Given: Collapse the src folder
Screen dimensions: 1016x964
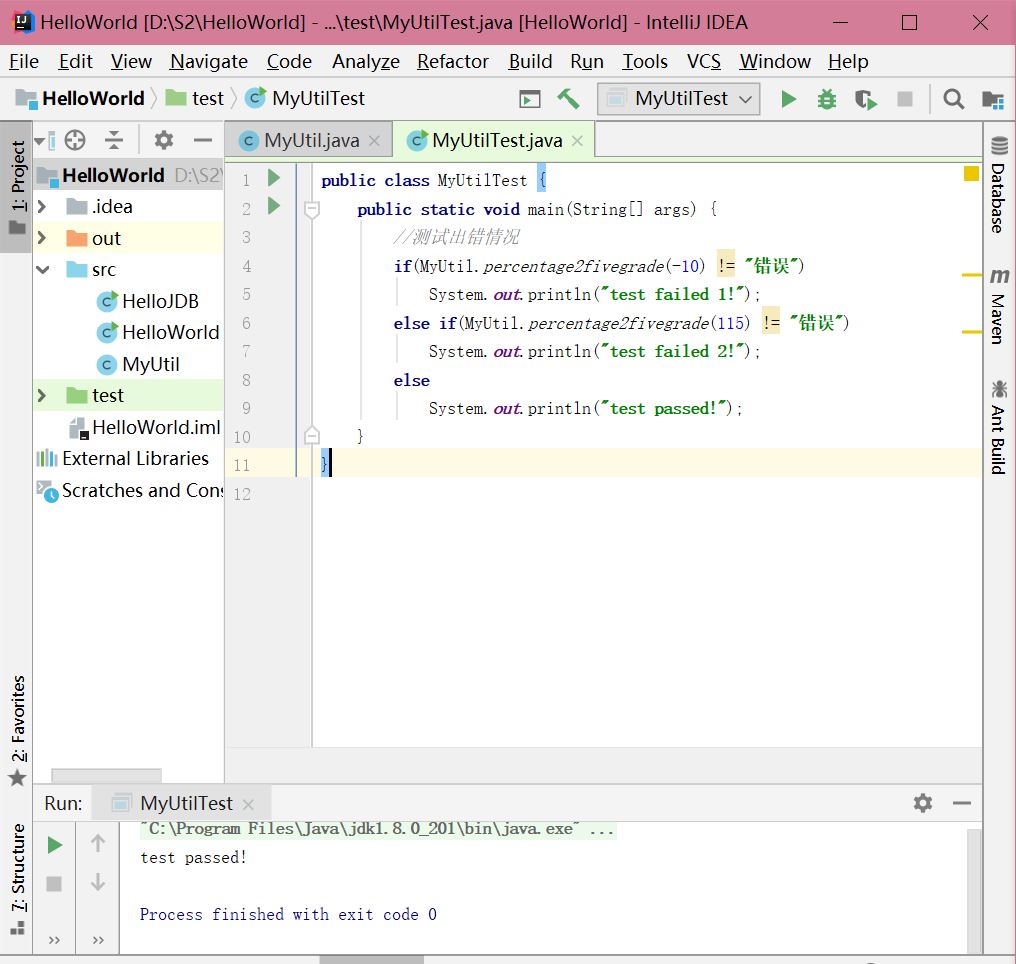Looking at the screenshot, I should (43, 270).
